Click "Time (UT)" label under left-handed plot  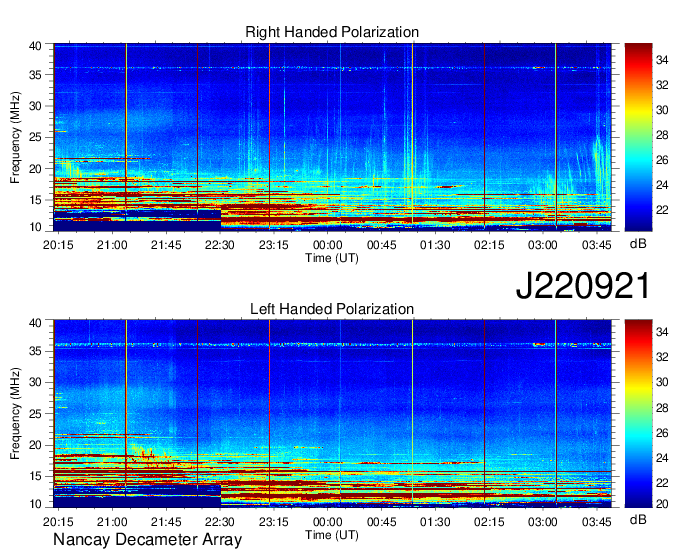pos(332,535)
